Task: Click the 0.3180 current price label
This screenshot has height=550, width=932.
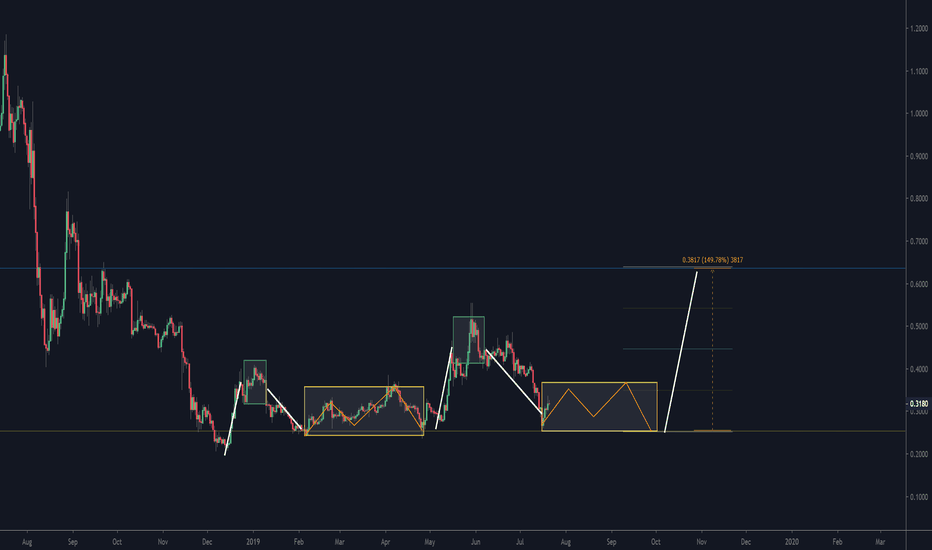Action: 918,404
